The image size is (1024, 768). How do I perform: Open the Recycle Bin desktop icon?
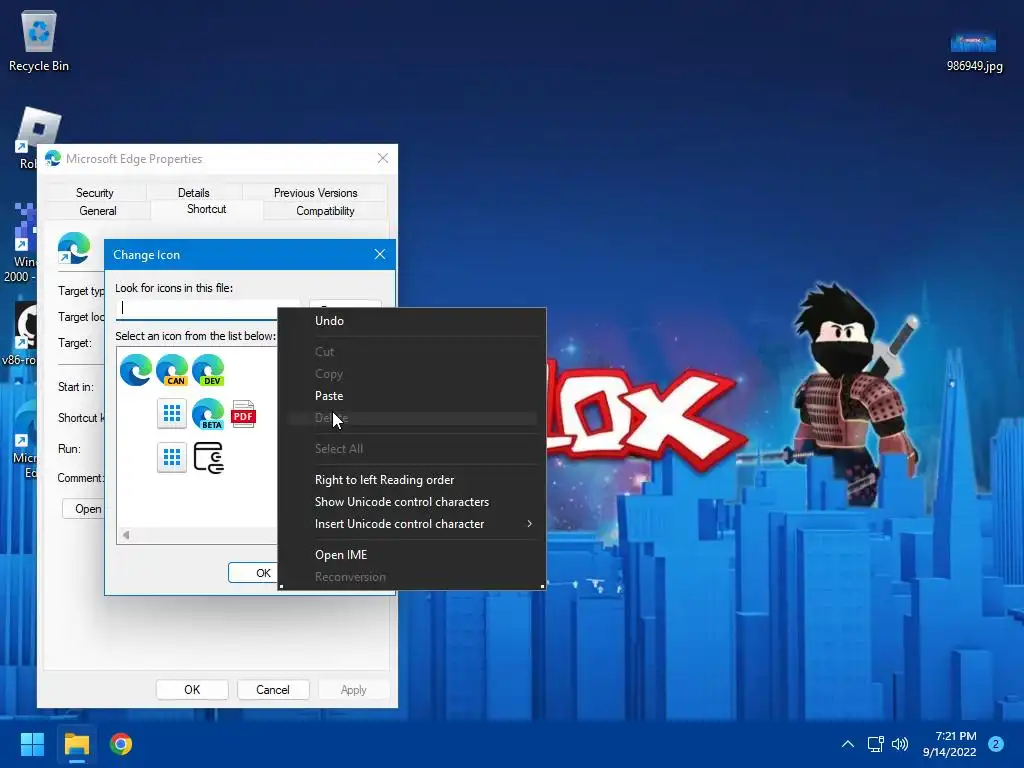[39, 40]
